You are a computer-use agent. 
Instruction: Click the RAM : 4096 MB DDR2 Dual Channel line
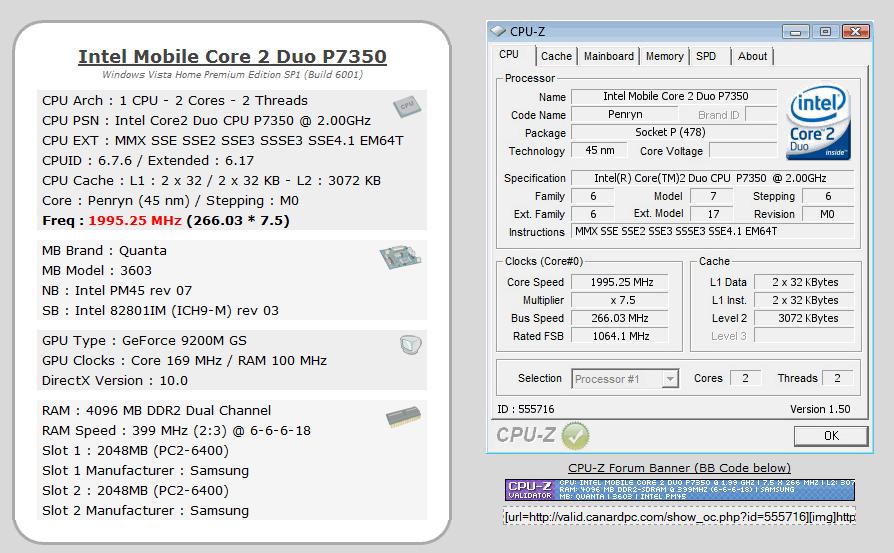pyautogui.click(x=156, y=411)
